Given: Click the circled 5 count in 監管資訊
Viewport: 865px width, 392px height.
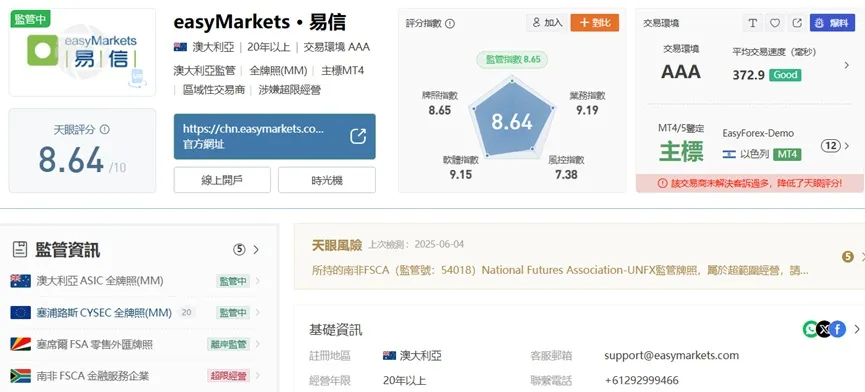Looking at the screenshot, I should coord(239,250).
